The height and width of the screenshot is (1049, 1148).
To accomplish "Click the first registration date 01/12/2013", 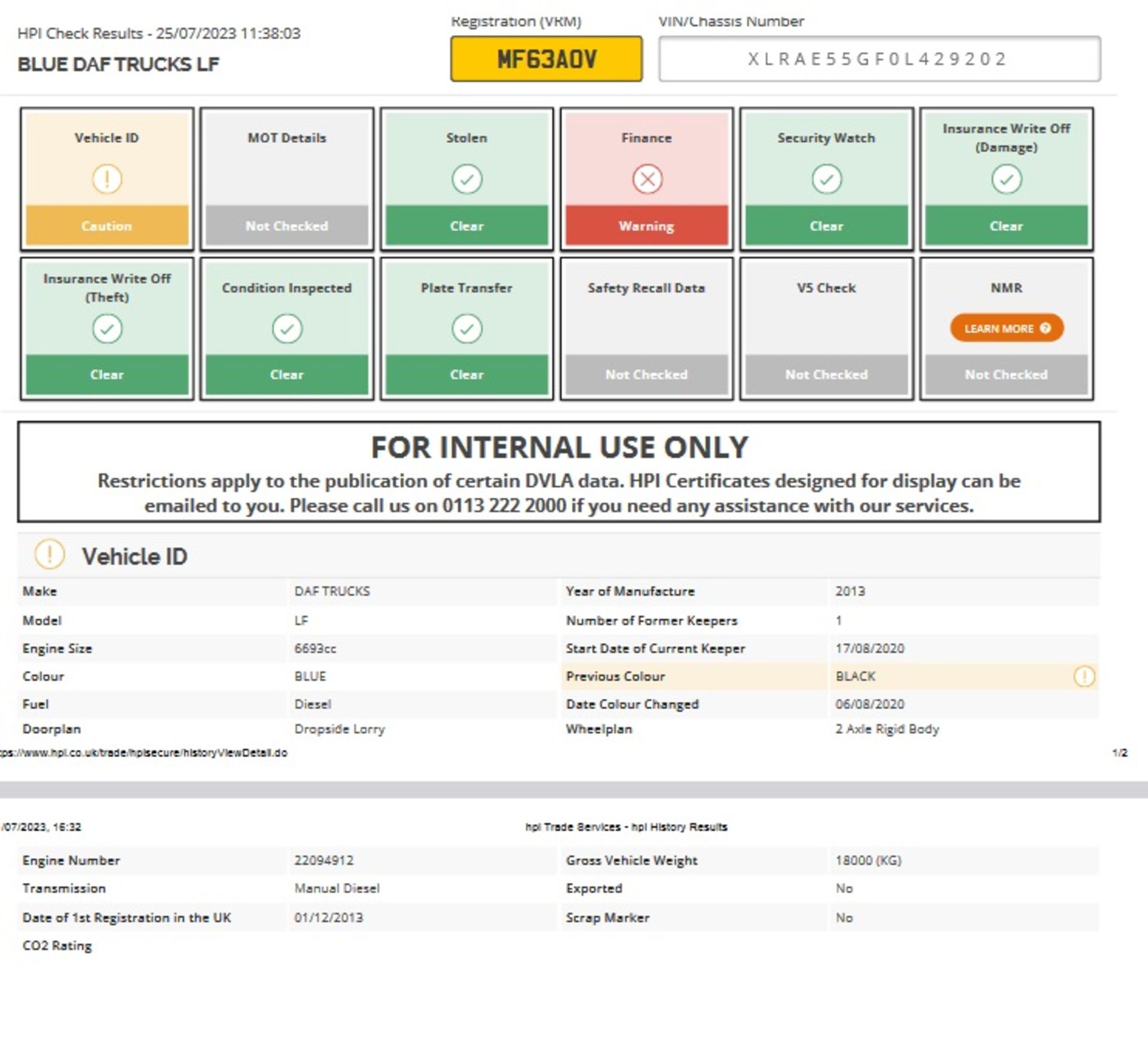I will click(328, 918).
